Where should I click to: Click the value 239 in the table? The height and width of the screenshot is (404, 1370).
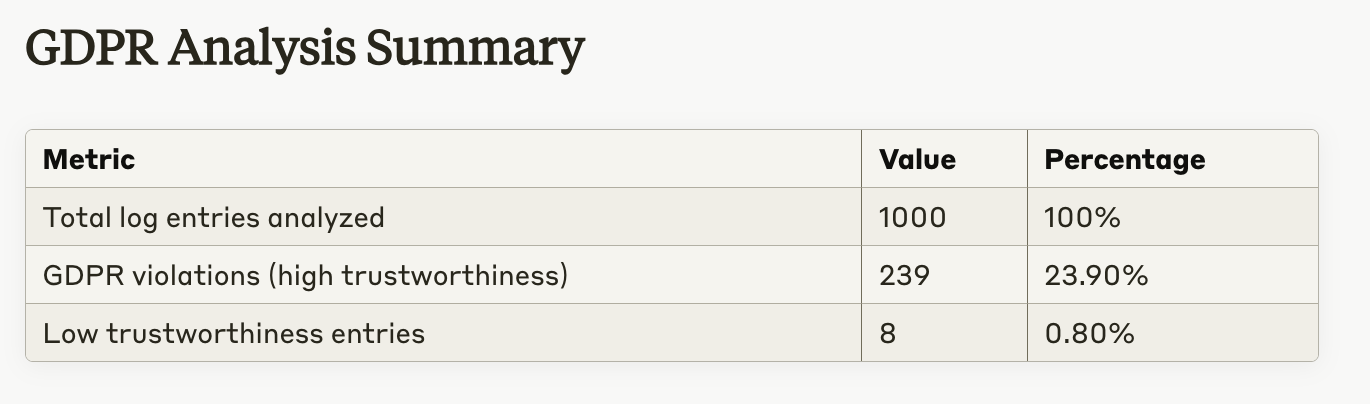click(904, 275)
